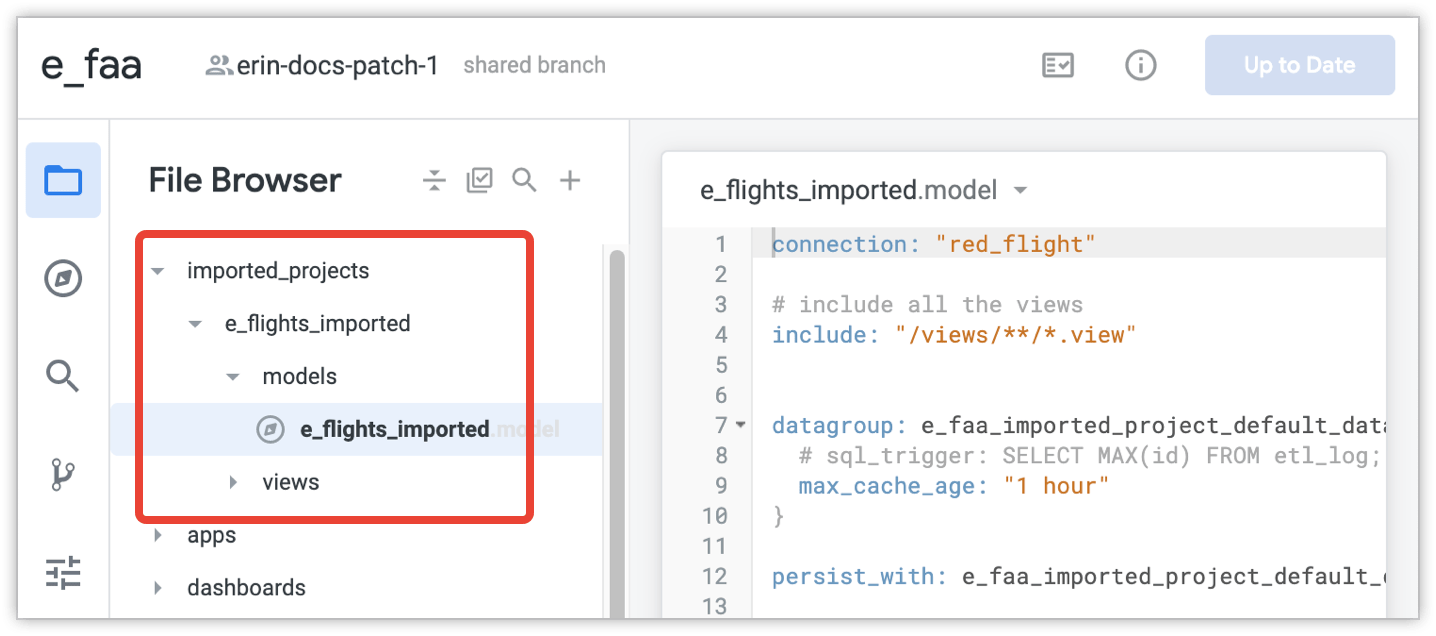Screen dimensions: 1436x636
Task: Open search from the left sidebar
Action: pos(62,376)
